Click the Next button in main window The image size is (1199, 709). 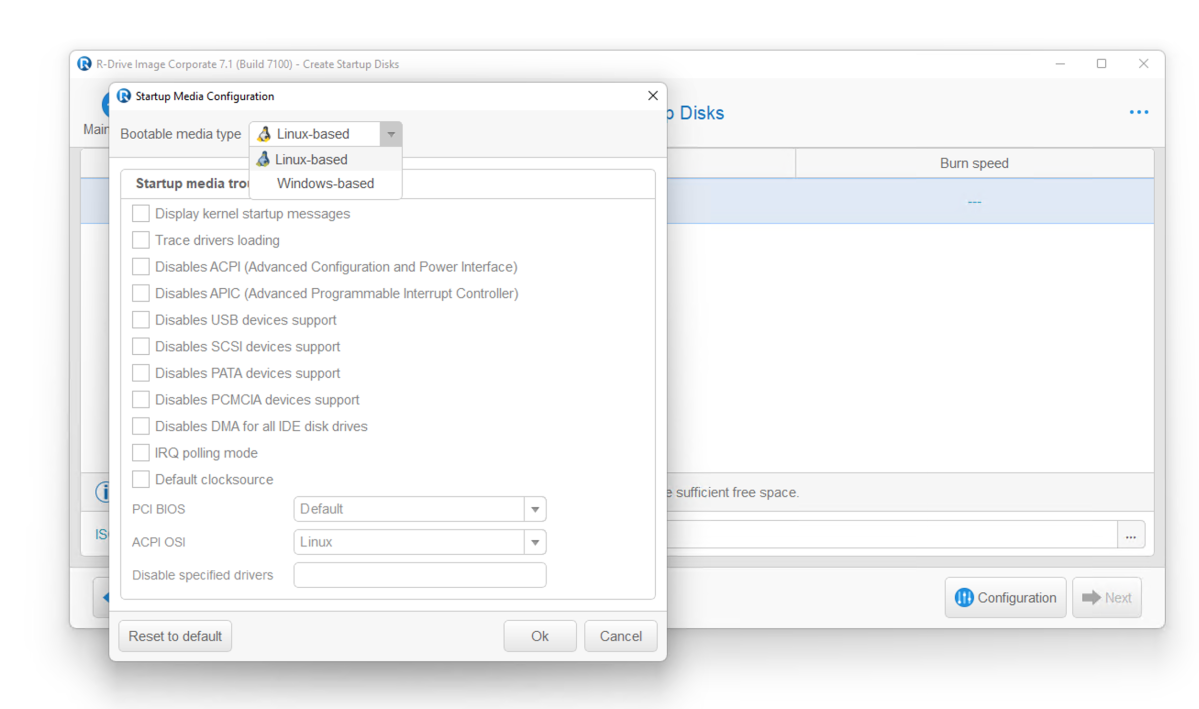point(1106,597)
